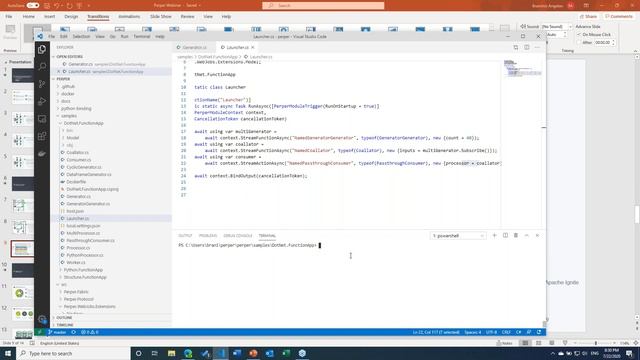Open the editor More Actions ellipsis

click(x=537, y=47)
